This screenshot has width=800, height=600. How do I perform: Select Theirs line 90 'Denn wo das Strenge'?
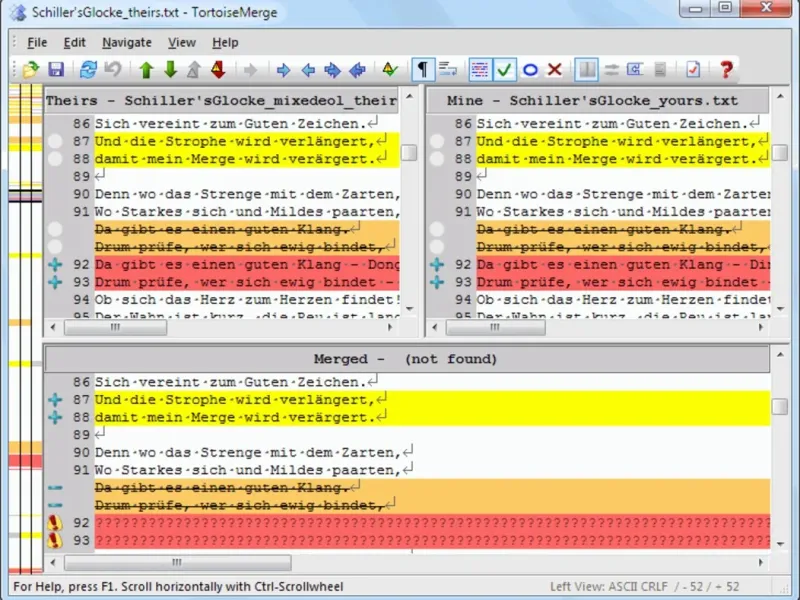[247, 194]
